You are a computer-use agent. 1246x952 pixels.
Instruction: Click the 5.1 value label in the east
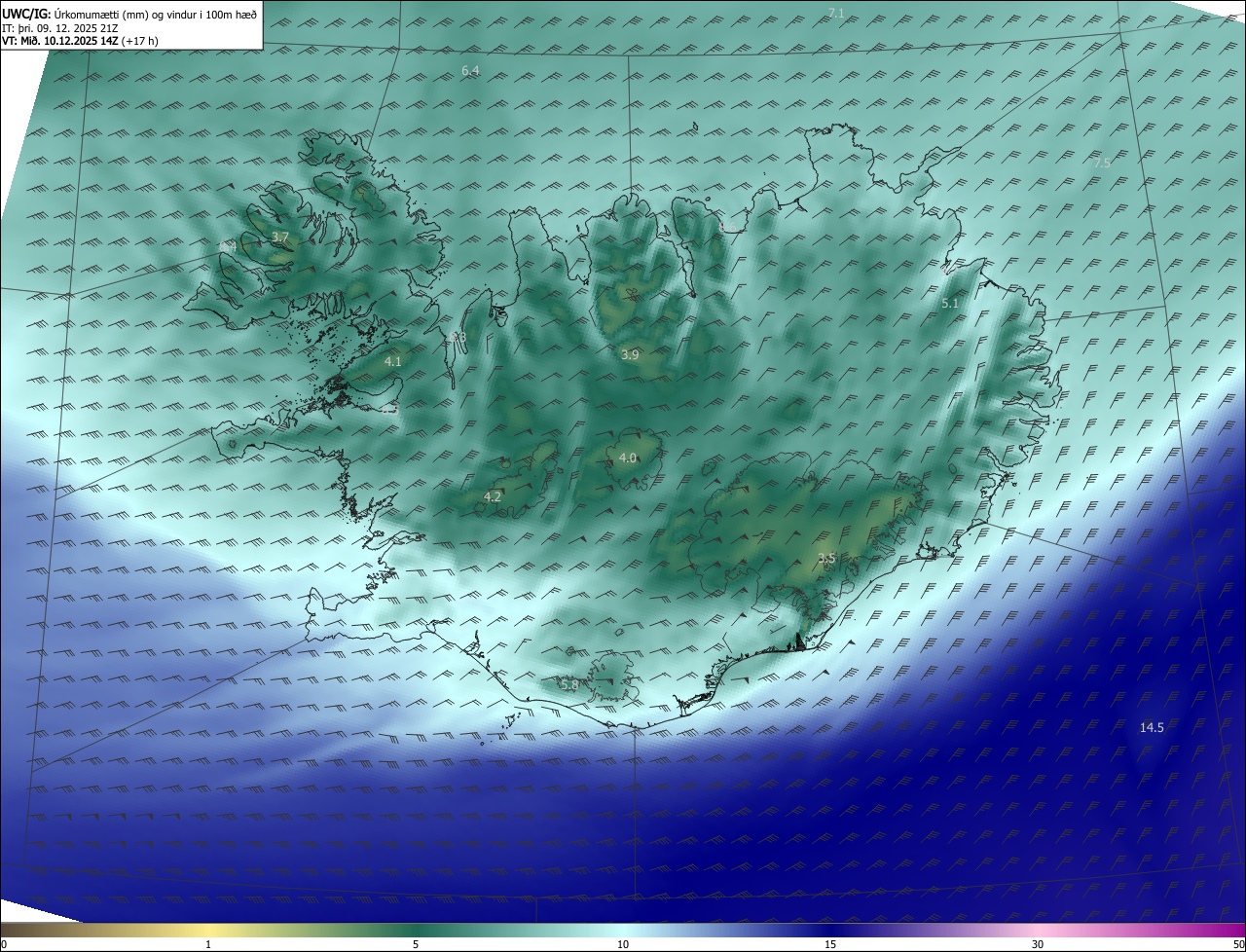(950, 304)
